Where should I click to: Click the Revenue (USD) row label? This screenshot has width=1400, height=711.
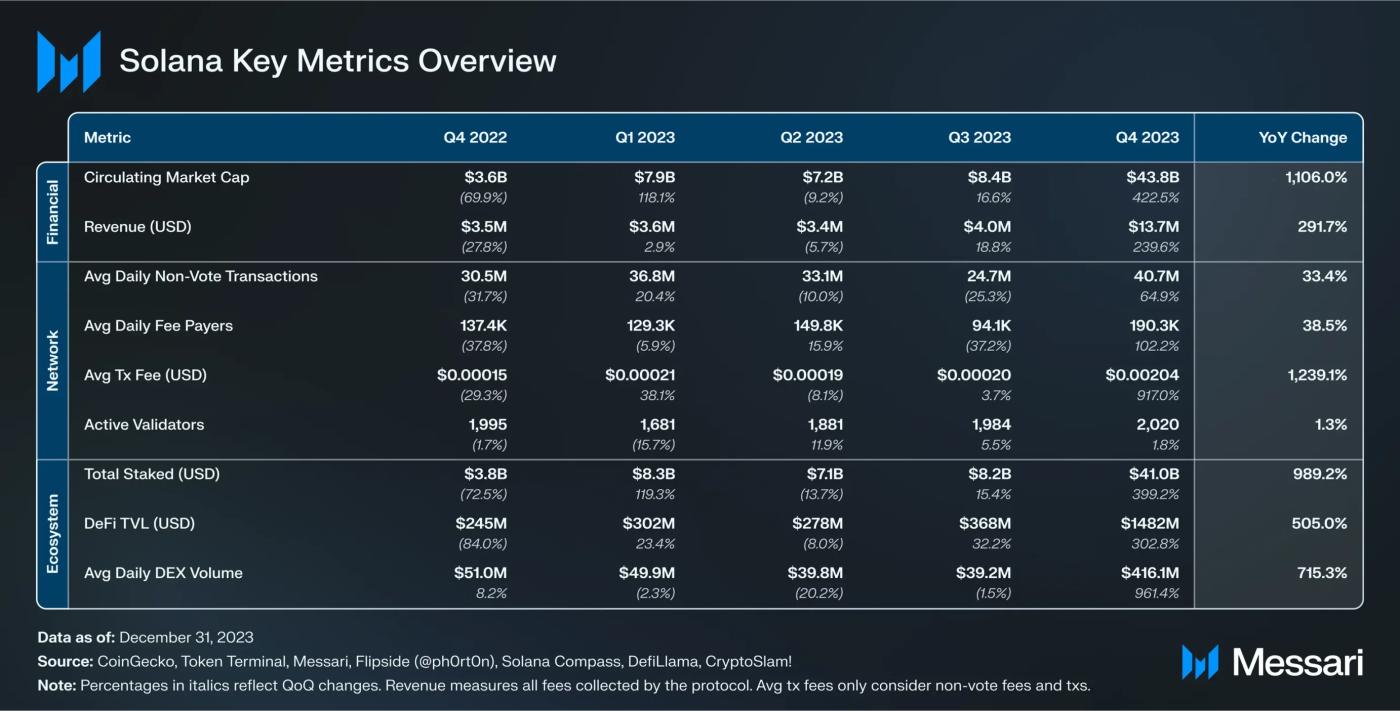[x=137, y=227]
